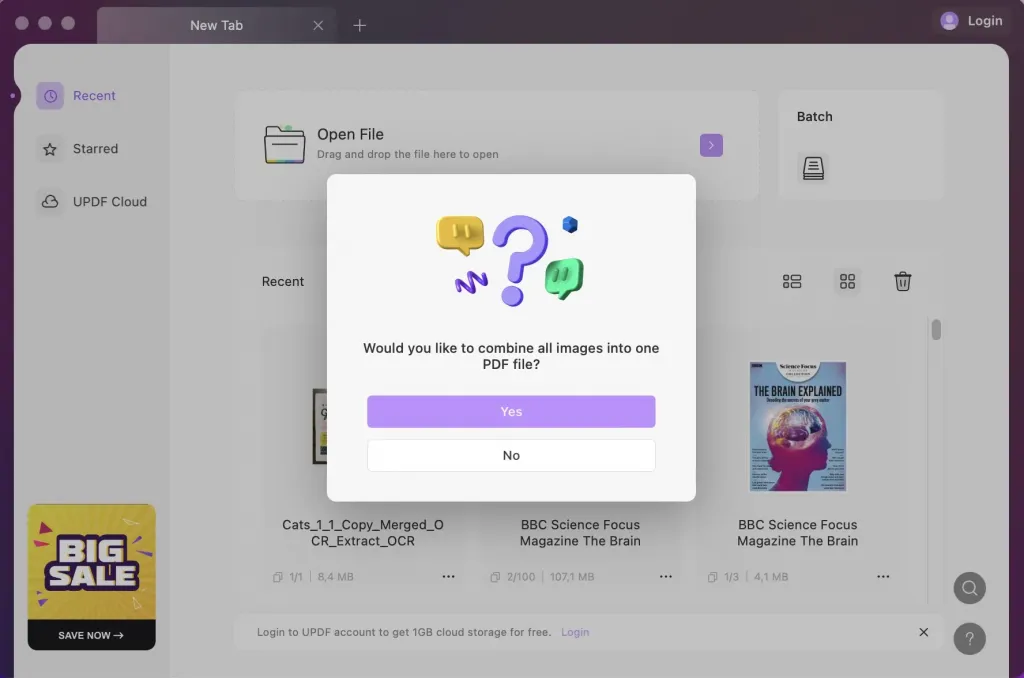1024x678 pixels.
Task: Click the trash icon to clear recents
Action: (903, 282)
